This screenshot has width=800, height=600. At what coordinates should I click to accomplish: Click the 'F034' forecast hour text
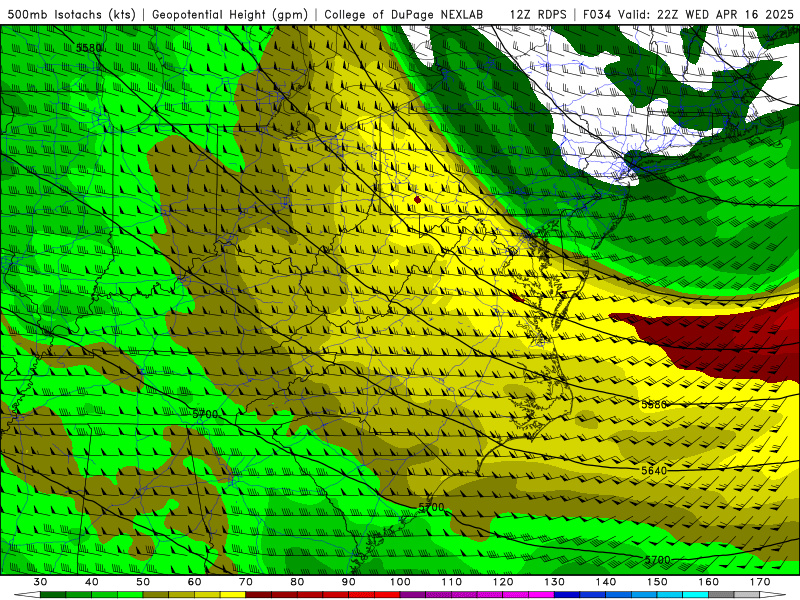point(598,15)
